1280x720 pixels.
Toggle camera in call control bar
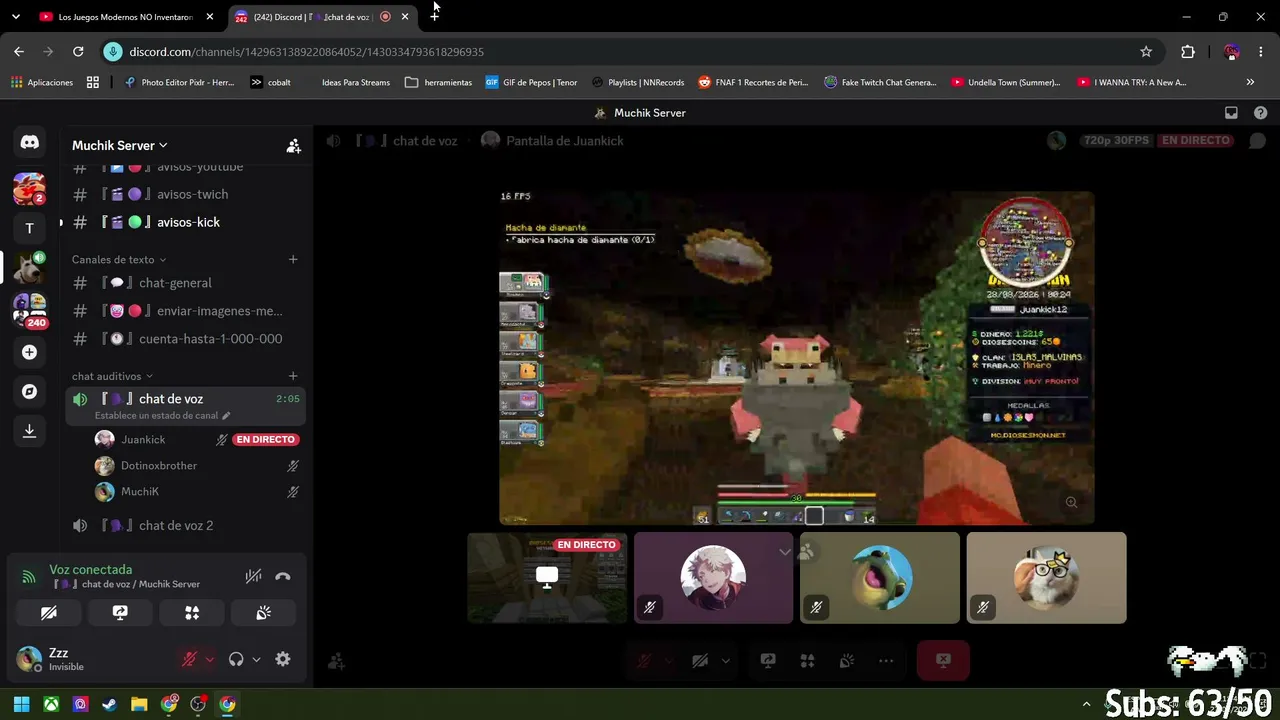coord(700,660)
